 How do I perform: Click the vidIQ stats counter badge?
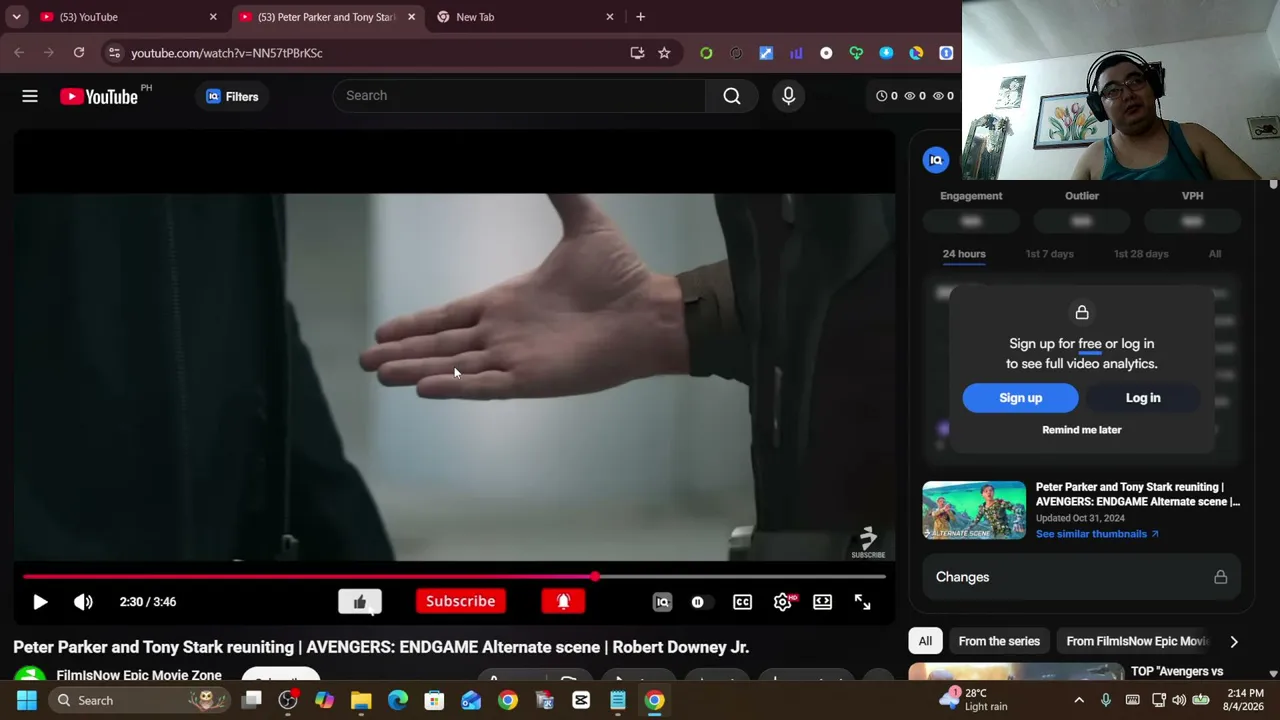point(914,96)
